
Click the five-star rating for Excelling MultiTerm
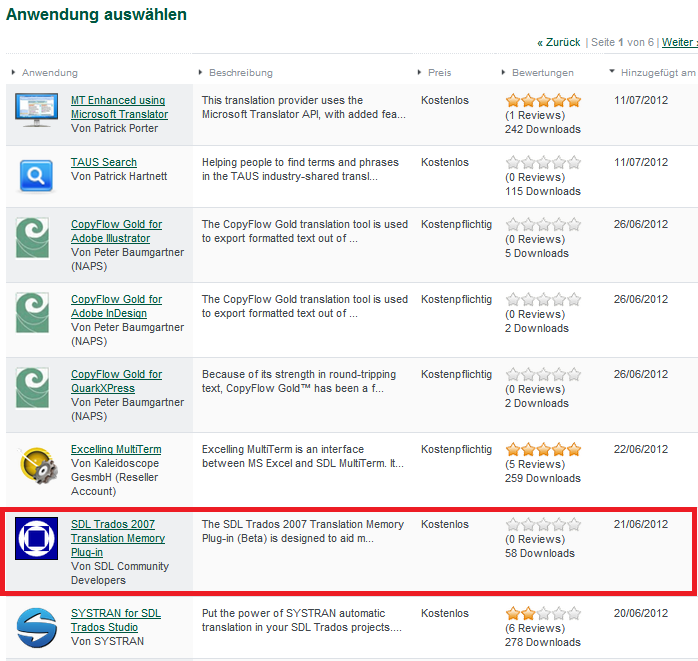[543, 450]
